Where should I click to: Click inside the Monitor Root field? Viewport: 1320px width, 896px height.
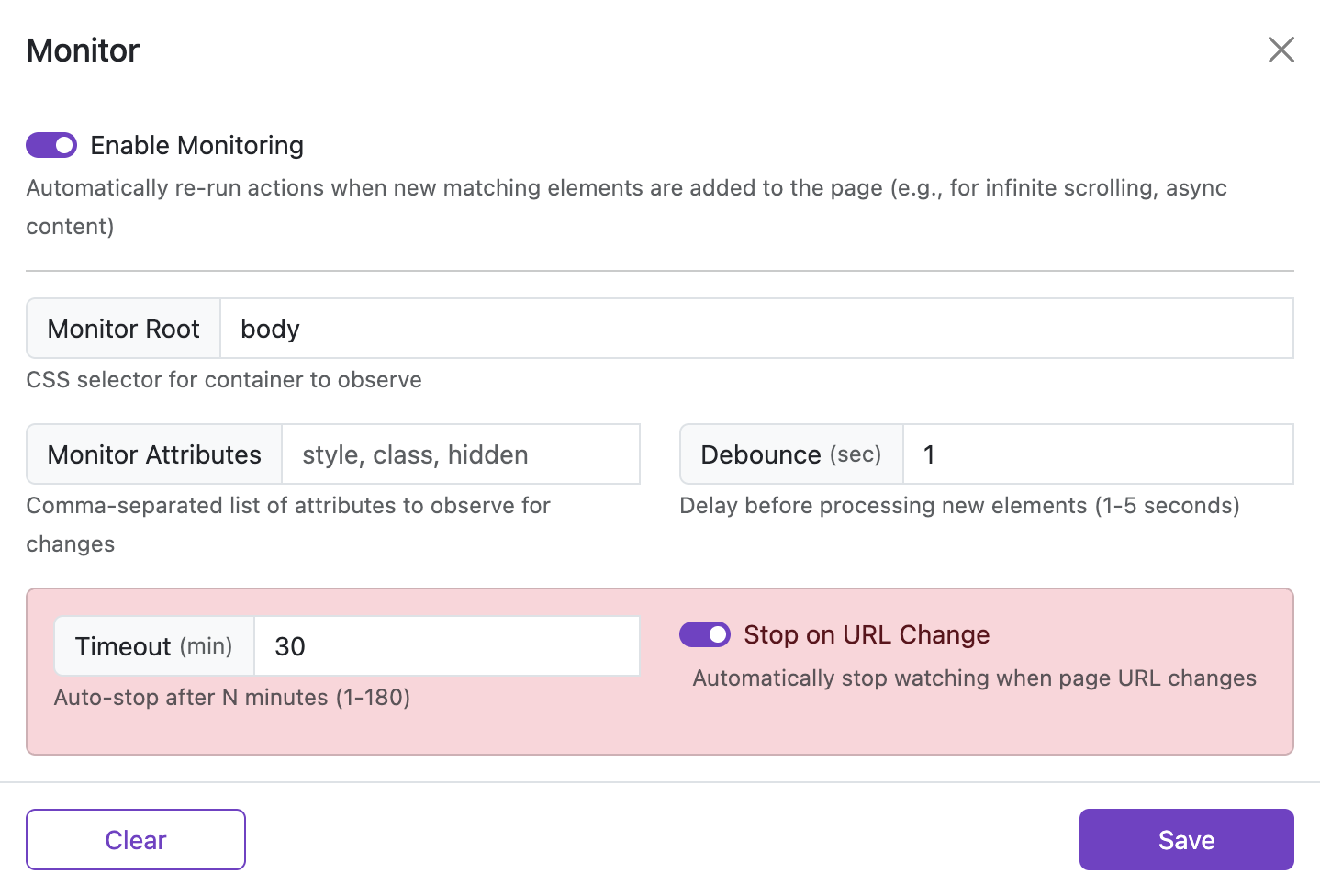coord(643,328)
